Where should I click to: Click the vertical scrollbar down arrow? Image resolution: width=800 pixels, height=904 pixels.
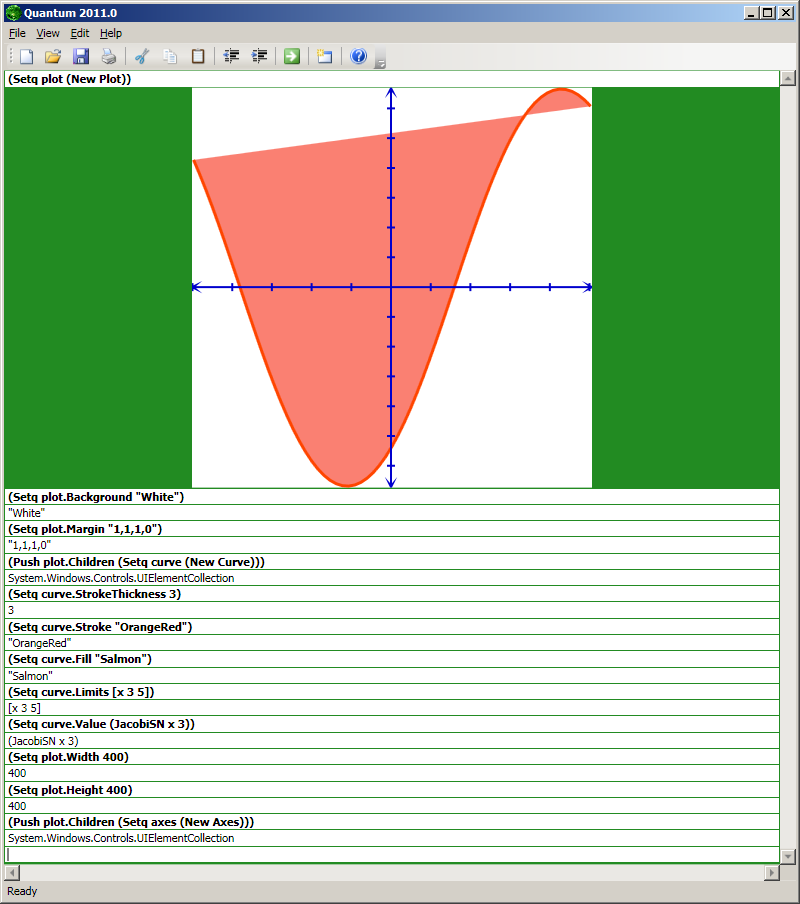click(x=788, y=856)
